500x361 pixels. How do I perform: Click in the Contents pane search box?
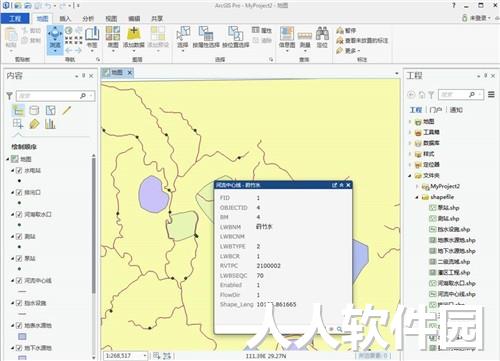[55, 96]
